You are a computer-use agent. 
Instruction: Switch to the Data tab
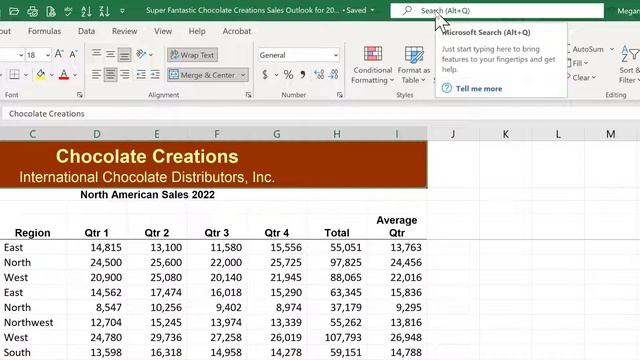(86, 31)
